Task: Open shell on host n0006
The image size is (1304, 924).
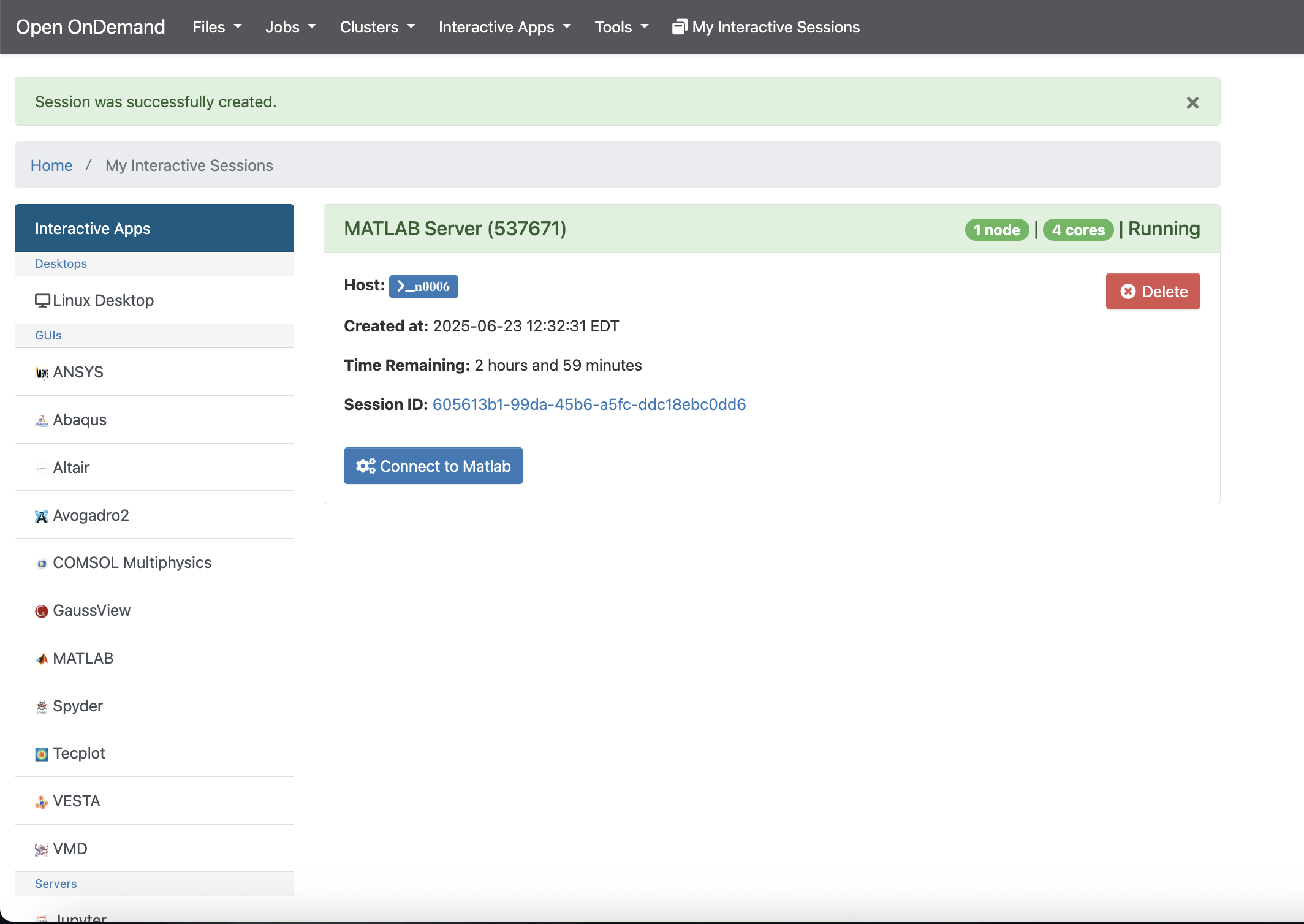Action: coord(423,286)
